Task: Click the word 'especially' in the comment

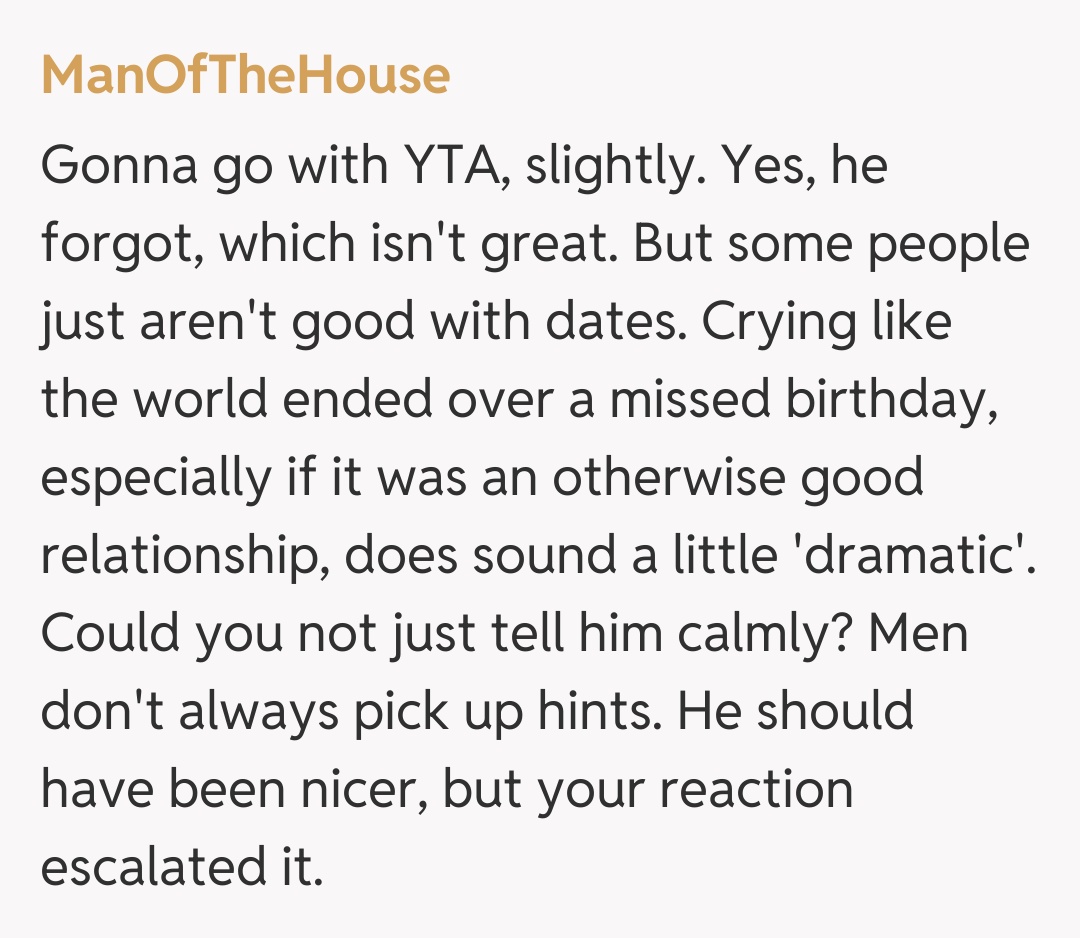Action: point(156,478)
